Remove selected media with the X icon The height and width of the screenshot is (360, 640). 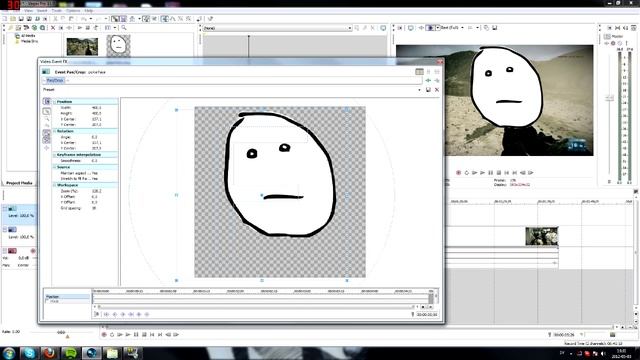pos(53,28)
